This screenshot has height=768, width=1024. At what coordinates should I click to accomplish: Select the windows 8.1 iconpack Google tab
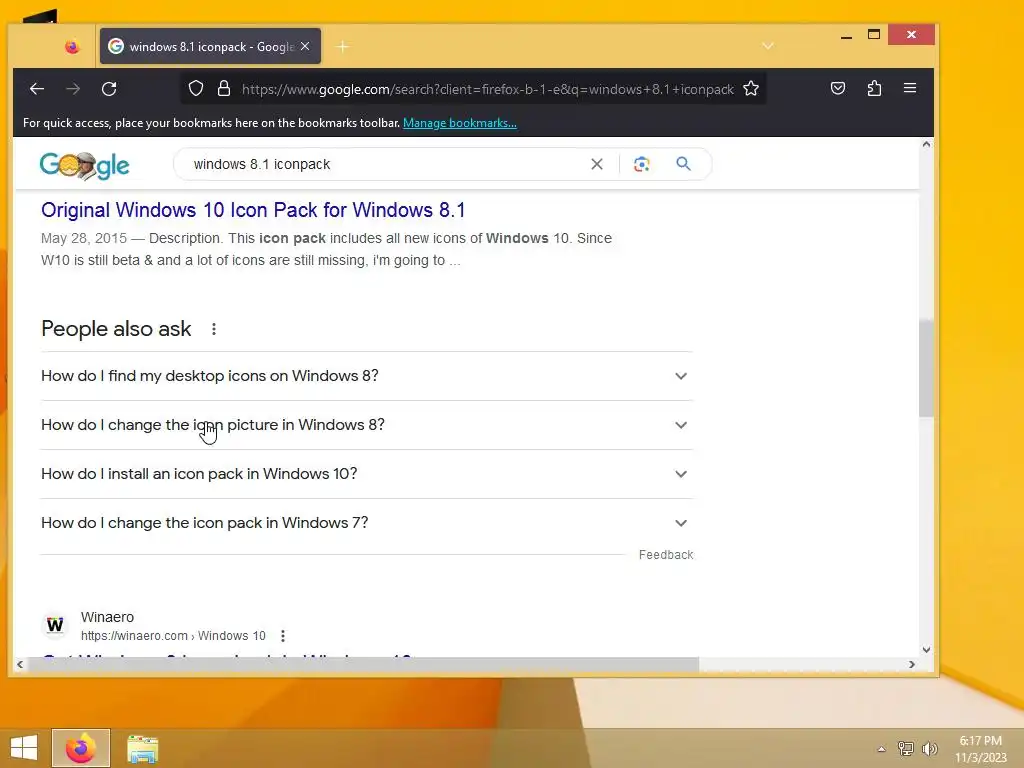(210, 46)
